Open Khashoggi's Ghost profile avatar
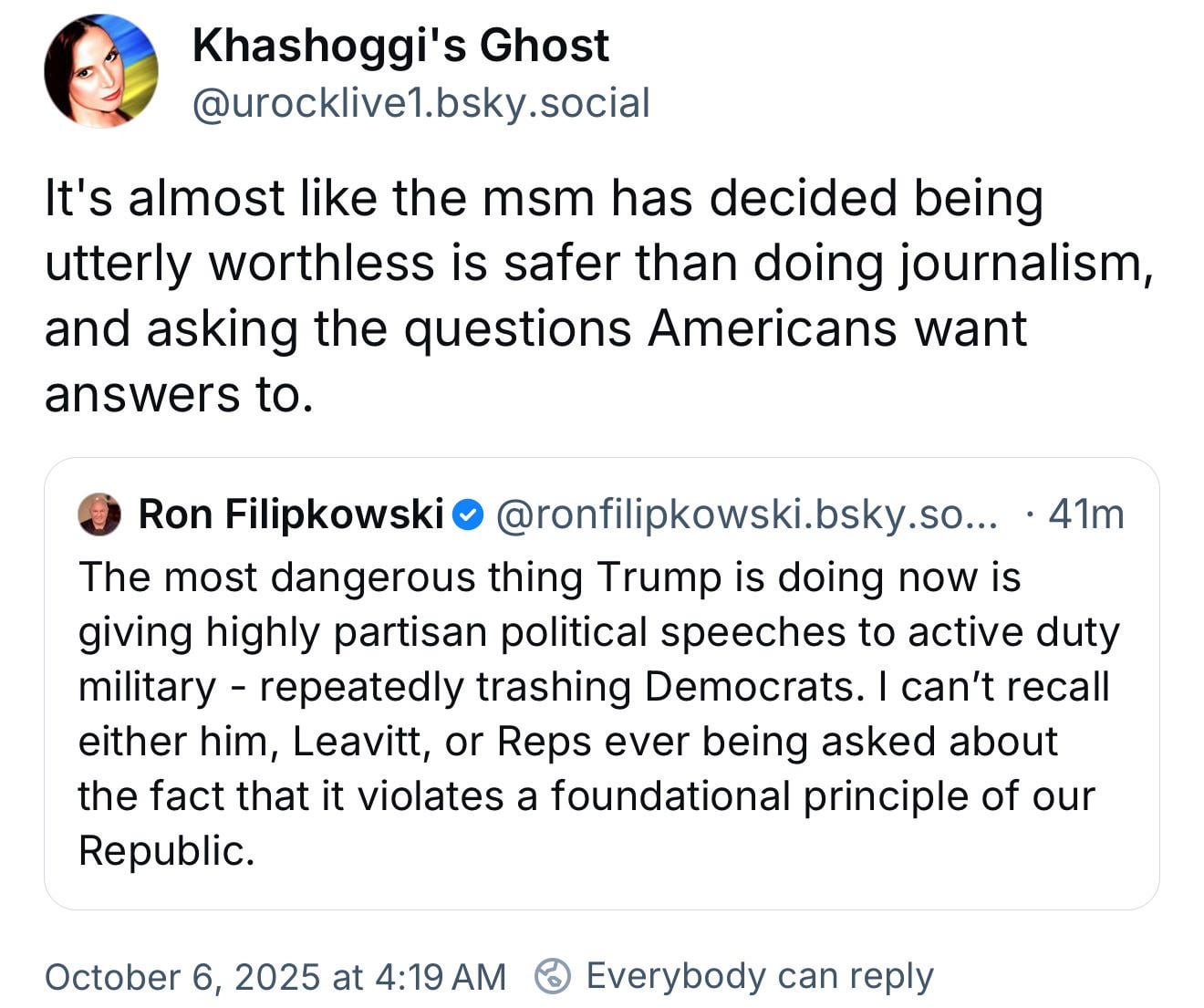Screen dimensions: 1204x1008 [x=100, y=71]
